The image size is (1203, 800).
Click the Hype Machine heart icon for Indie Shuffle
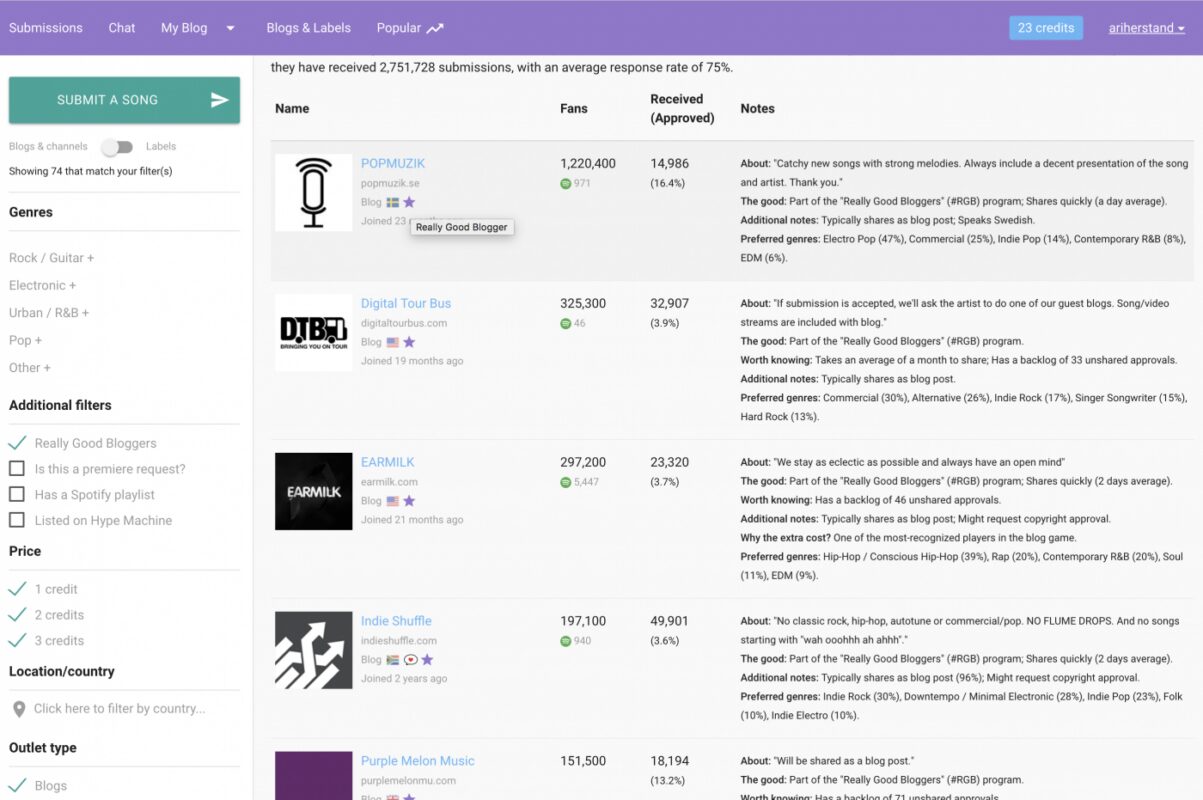coord(410,660)
